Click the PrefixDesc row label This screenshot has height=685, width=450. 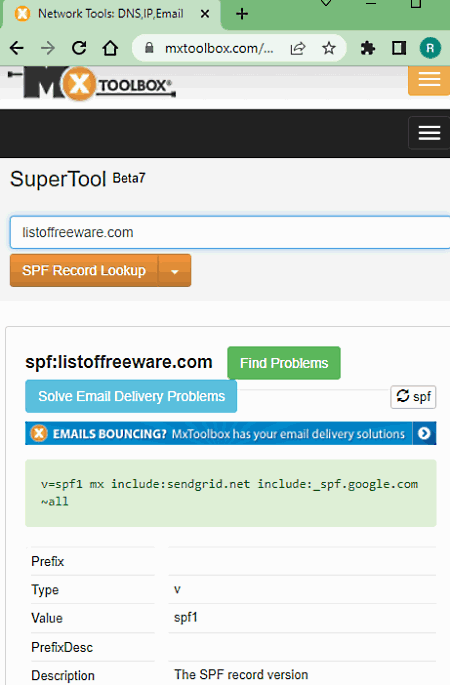[x=62, y=647]
